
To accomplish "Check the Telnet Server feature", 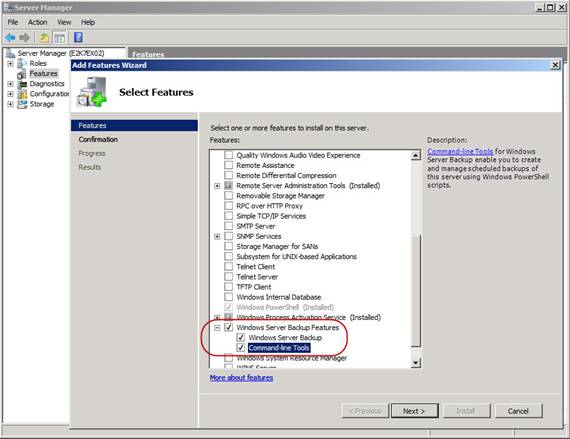I will tap(228, 277).
